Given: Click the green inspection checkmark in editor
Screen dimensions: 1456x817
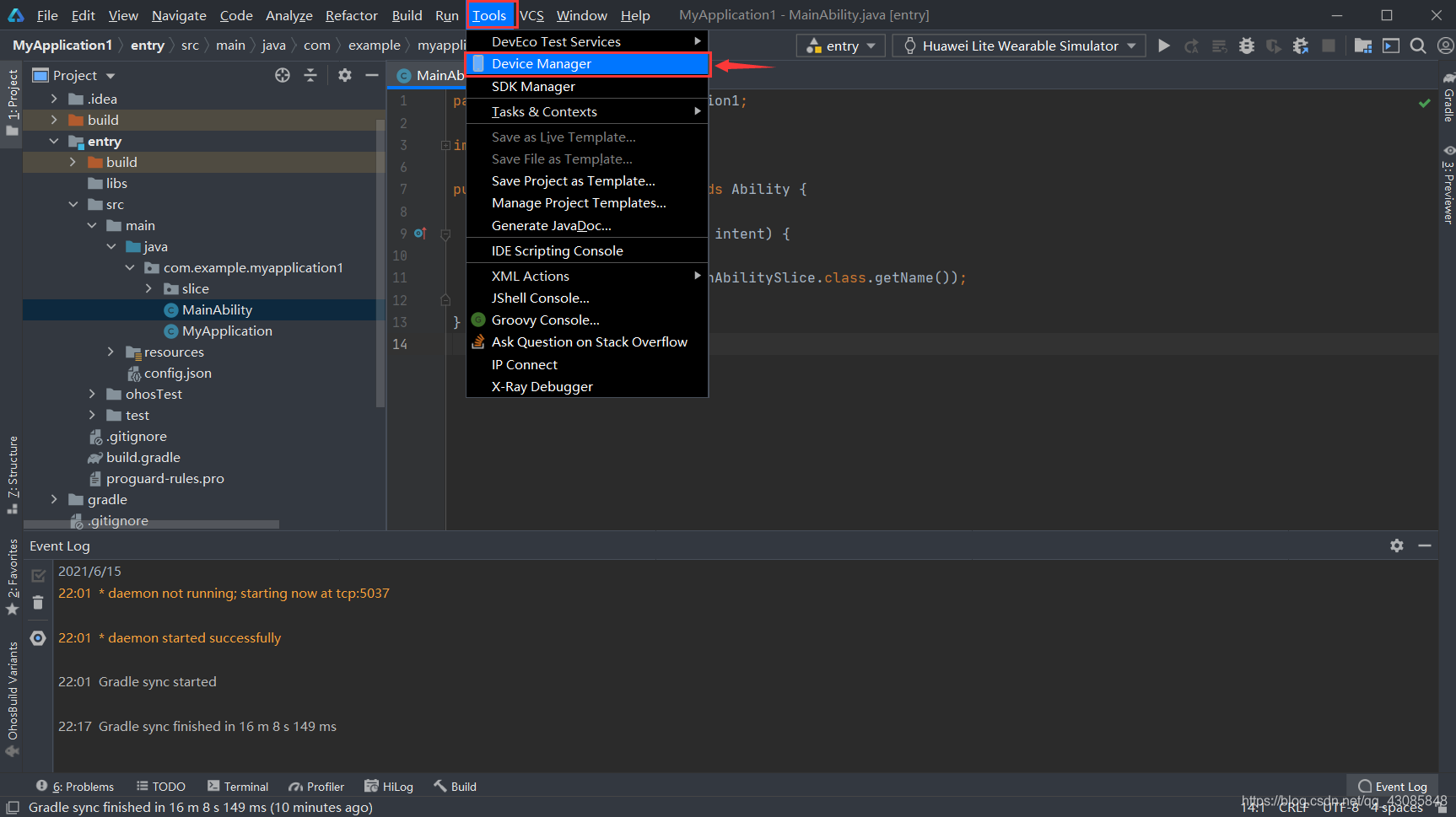Looking at the screenshot, I should point(1425,103).
